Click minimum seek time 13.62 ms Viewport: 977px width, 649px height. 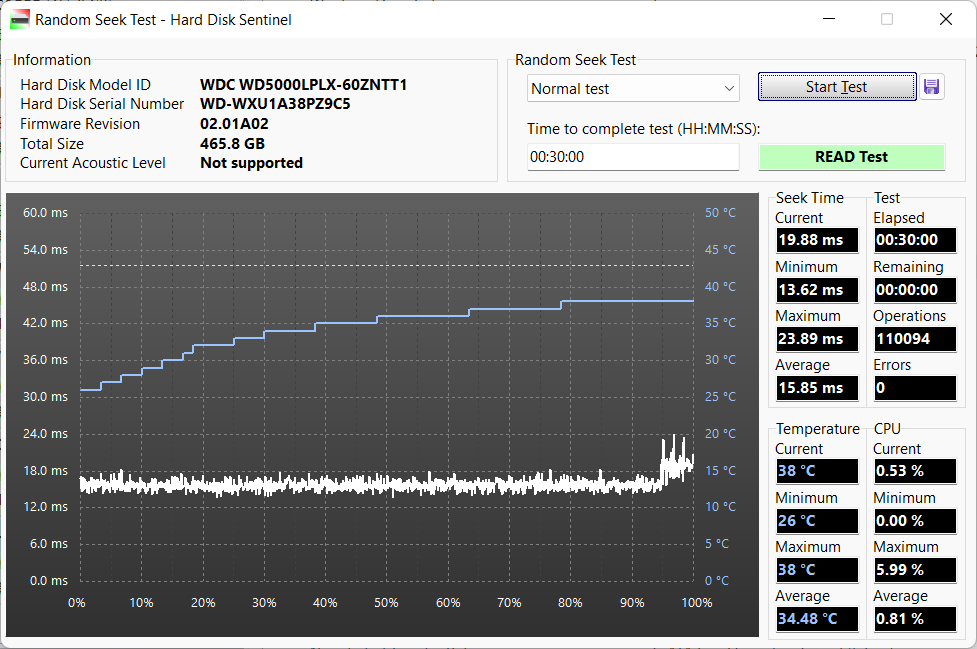click(817, 290)
